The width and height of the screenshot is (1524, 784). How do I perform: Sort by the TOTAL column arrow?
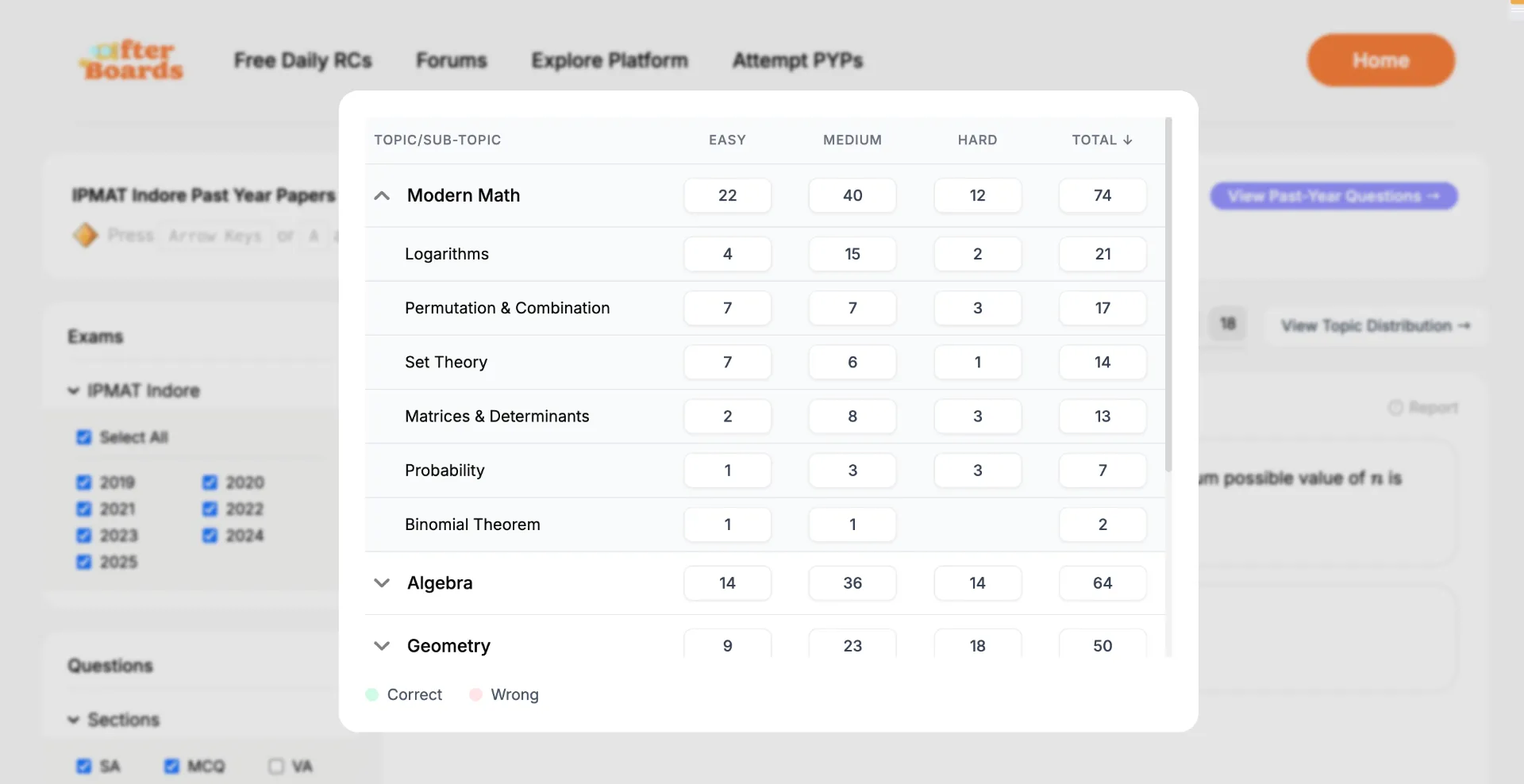[1127, 140]
